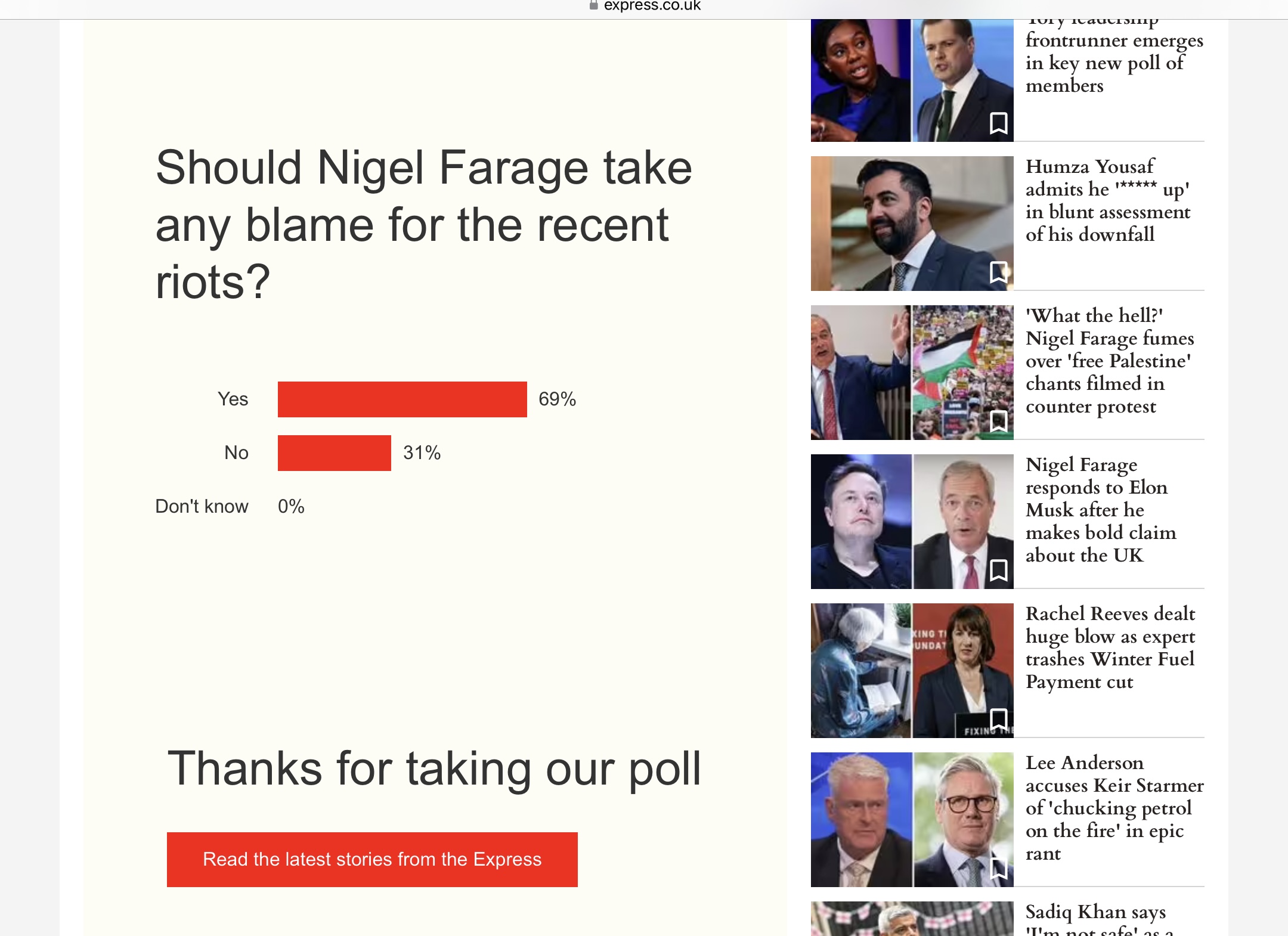The height and width of the screenshot is (936, 1288).
Task: Click the lock icon beside express.co.uk
Action: pos(593,5)
